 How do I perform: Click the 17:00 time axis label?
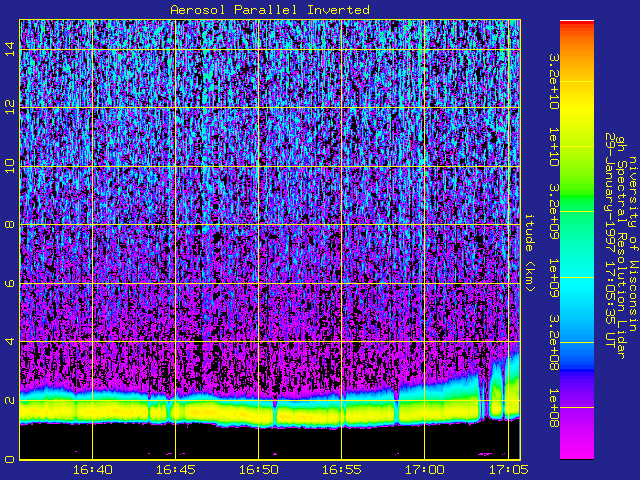pyautogui.click(x=424, y=470)
